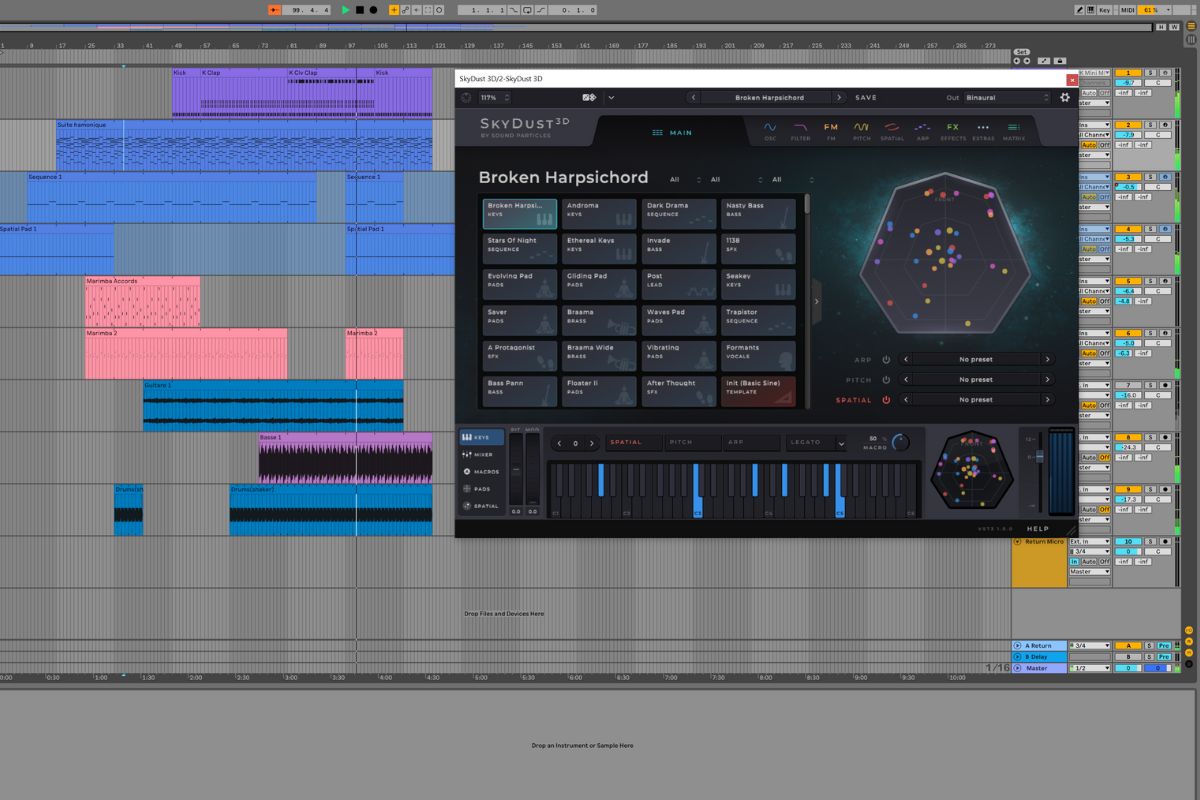Select the Marimba Accords clip

click(x=142, y=302)
